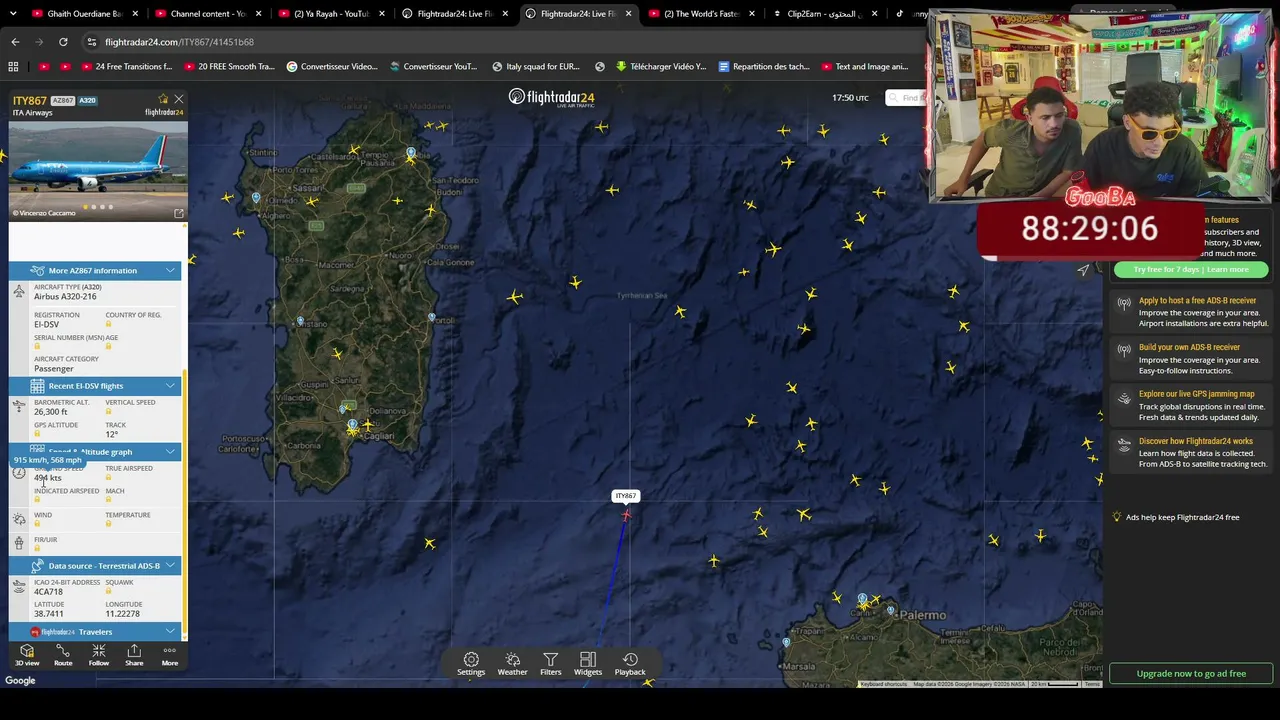Click Try free for 7 days button

pyautogui.click(x=1190, y=269)
